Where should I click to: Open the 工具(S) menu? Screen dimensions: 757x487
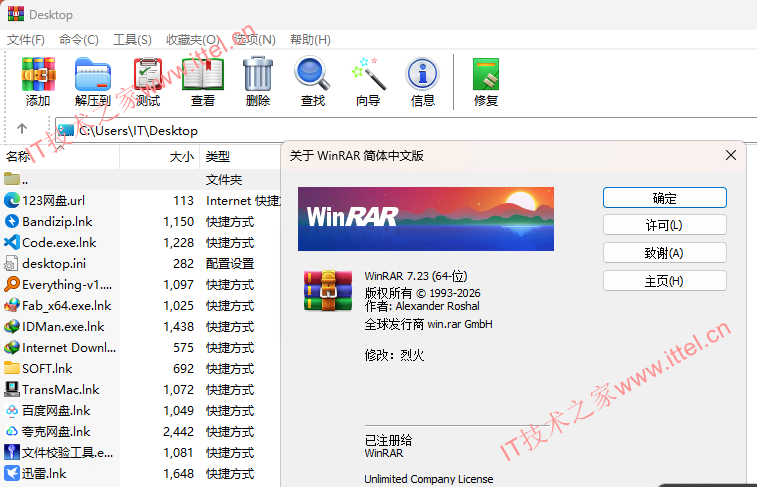(132, 40)
